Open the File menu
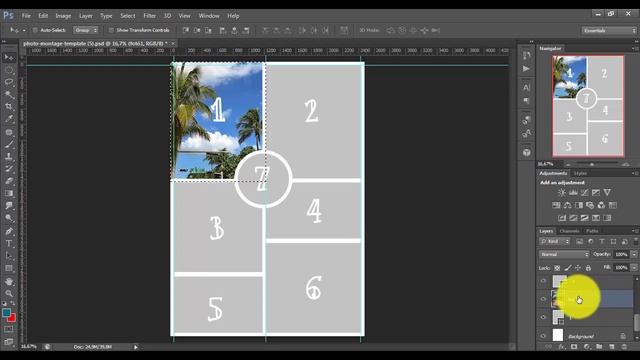The height and width of the screenshot is (360, 640). pos(26,16)
